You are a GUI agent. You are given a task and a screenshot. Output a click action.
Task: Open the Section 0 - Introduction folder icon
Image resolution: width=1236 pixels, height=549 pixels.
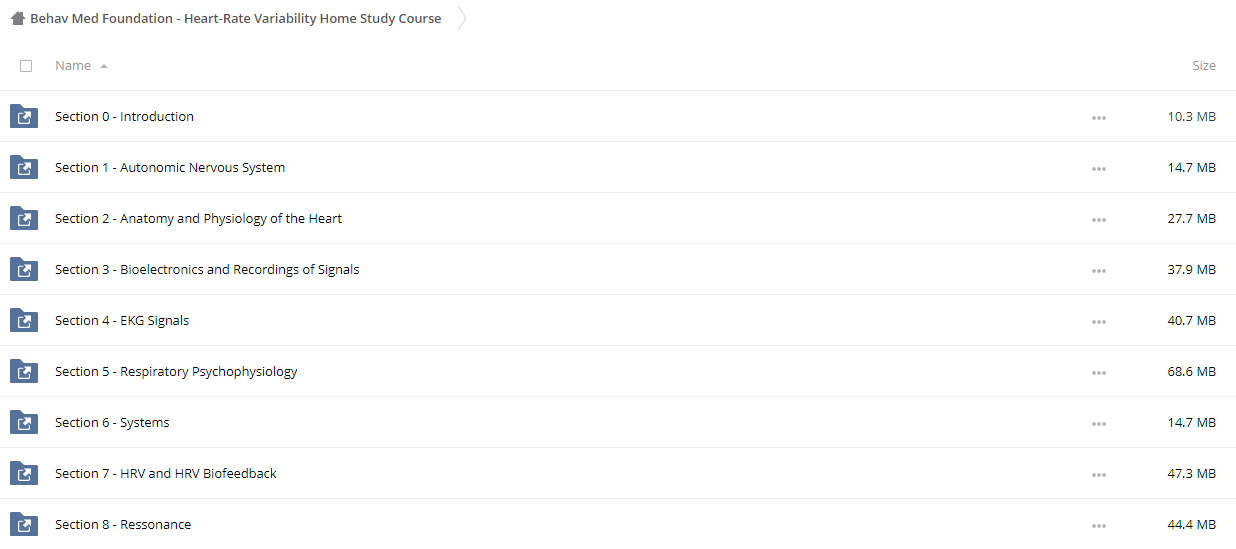(x=24, y=117)
